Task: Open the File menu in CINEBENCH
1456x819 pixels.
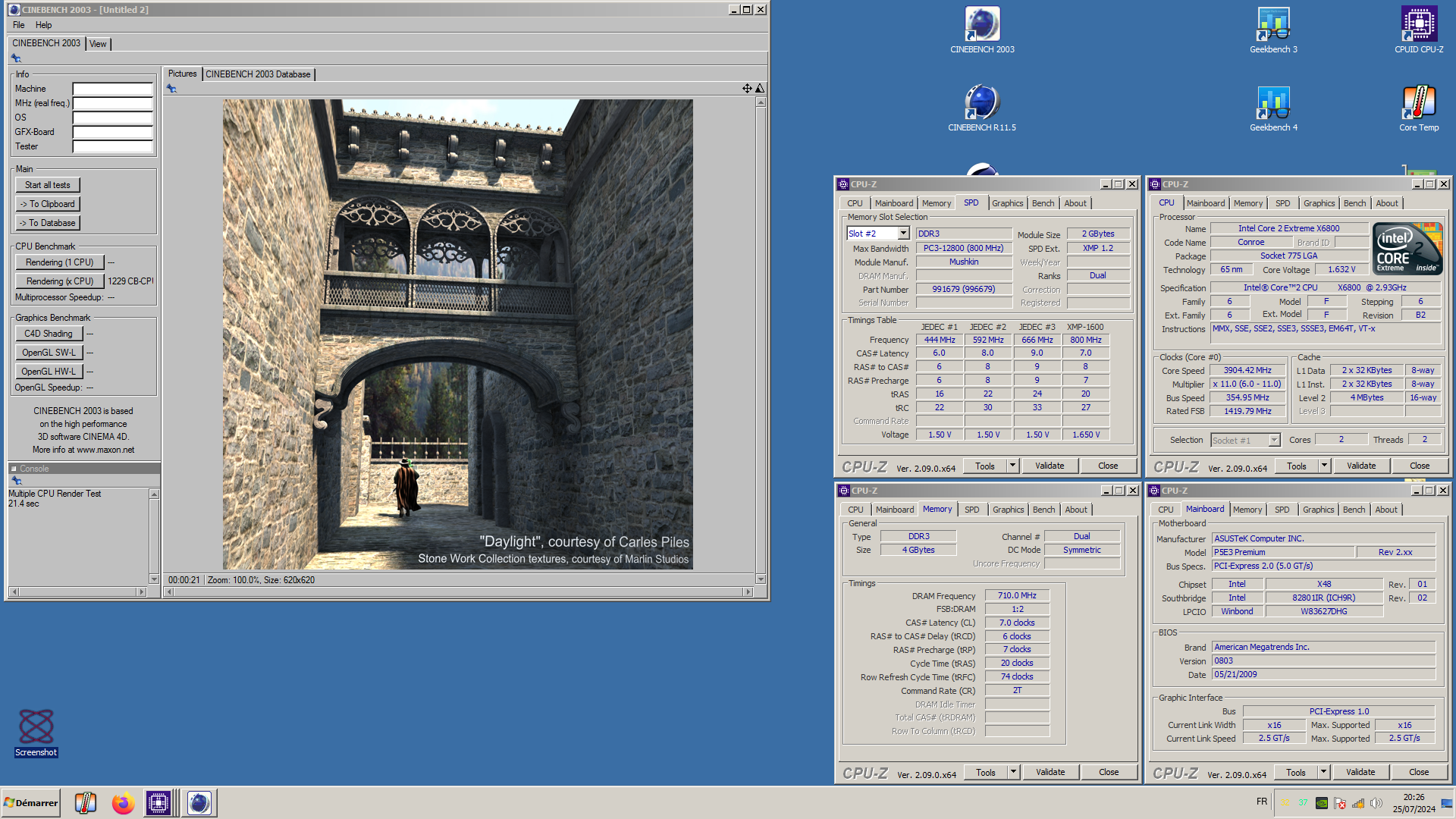Action: tap(19, 25)
